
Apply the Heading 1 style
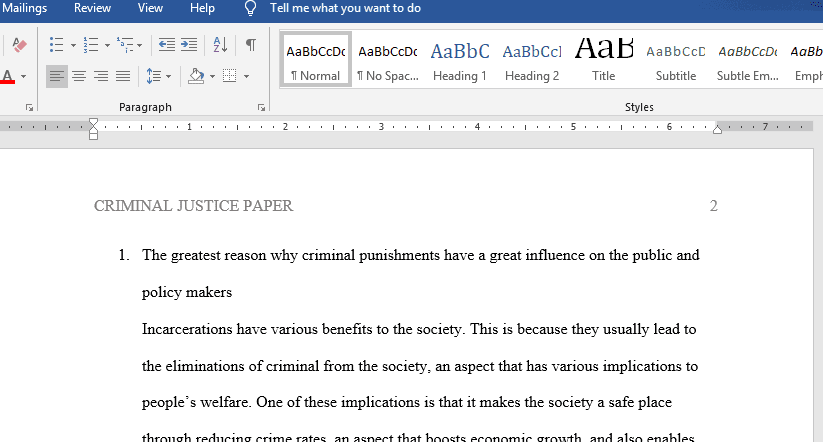460,59
